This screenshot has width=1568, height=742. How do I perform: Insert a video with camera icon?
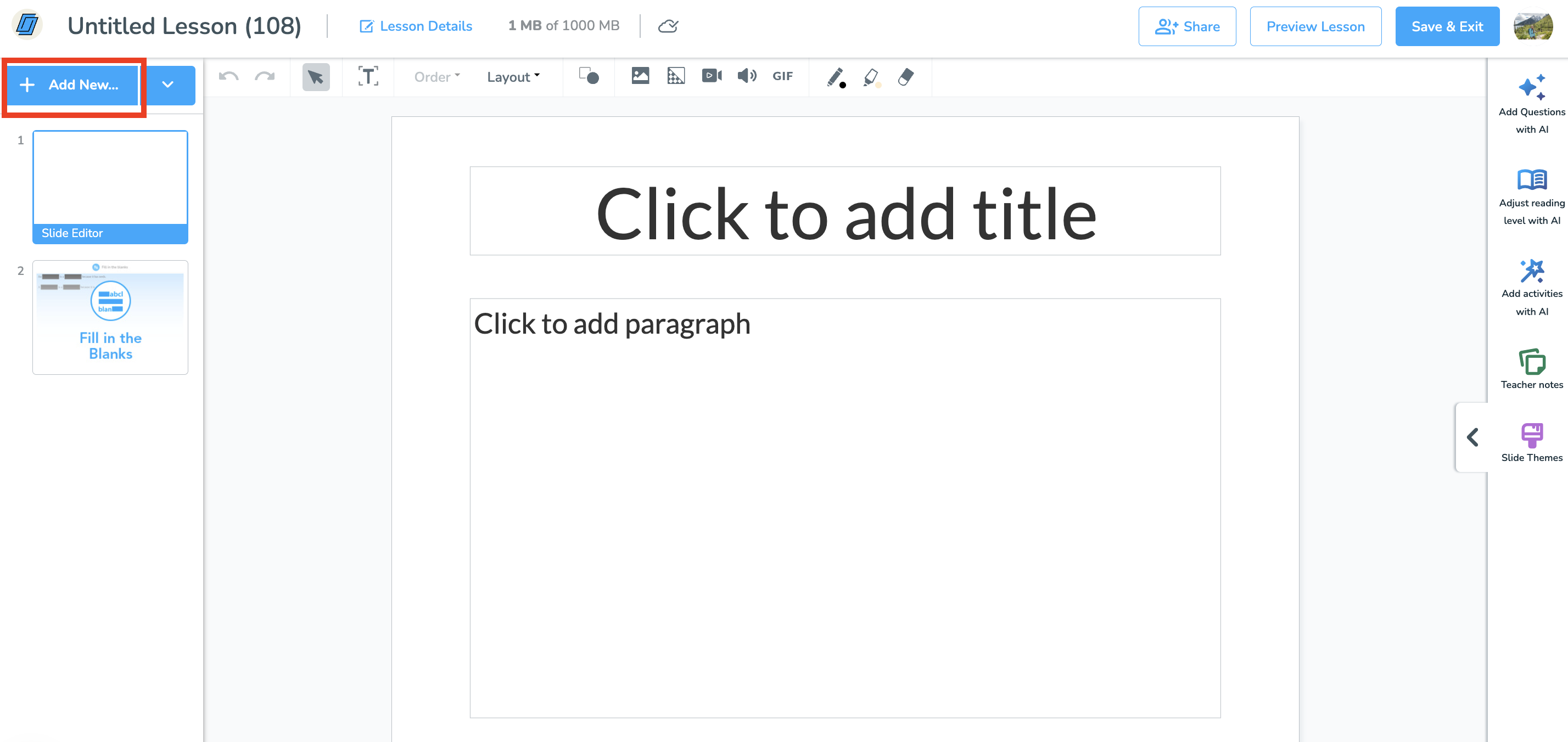click(x=712, y=76)
